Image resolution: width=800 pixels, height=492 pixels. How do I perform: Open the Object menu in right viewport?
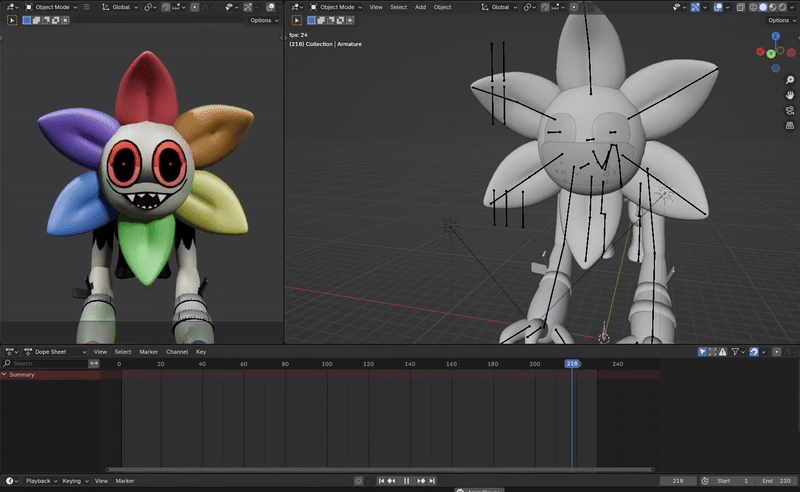point(442,7)
